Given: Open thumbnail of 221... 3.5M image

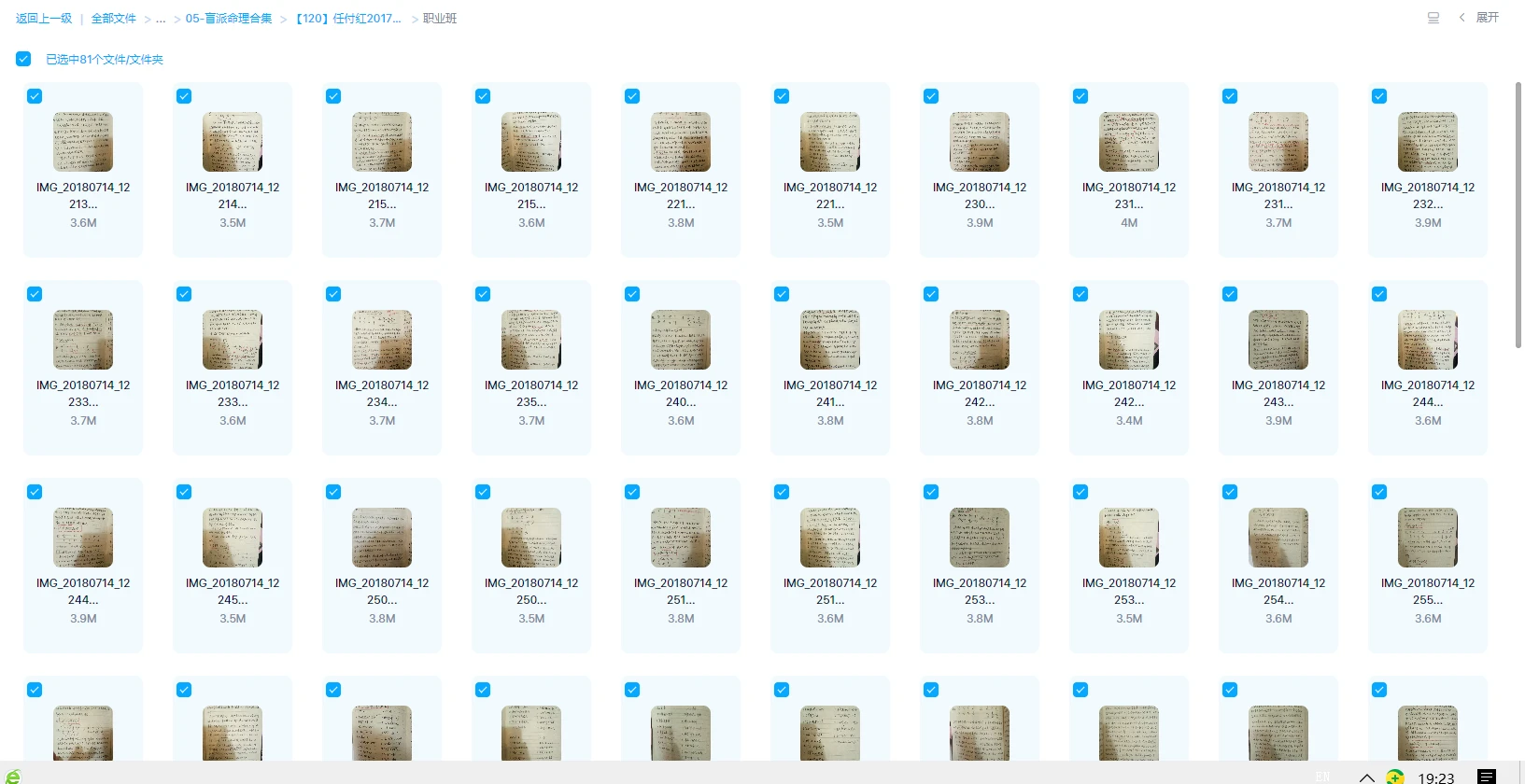Looking at the screenshot, I should pos(830,142).
